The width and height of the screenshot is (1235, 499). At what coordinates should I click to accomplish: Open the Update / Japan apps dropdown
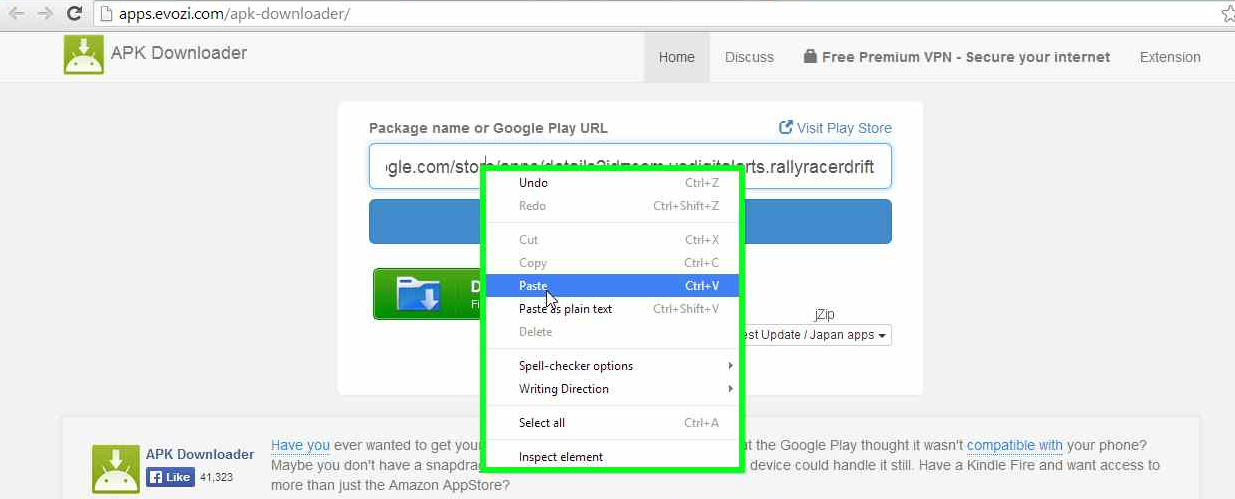pos(816,335)
